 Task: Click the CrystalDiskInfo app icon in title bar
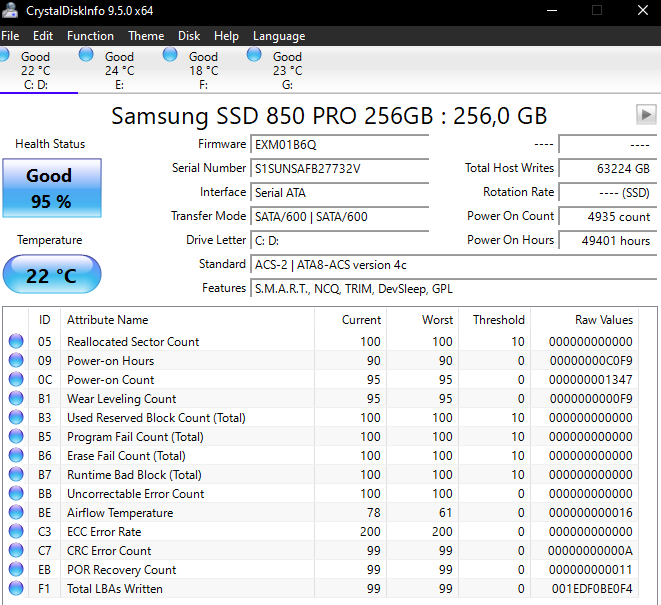(x=10, y=10)
